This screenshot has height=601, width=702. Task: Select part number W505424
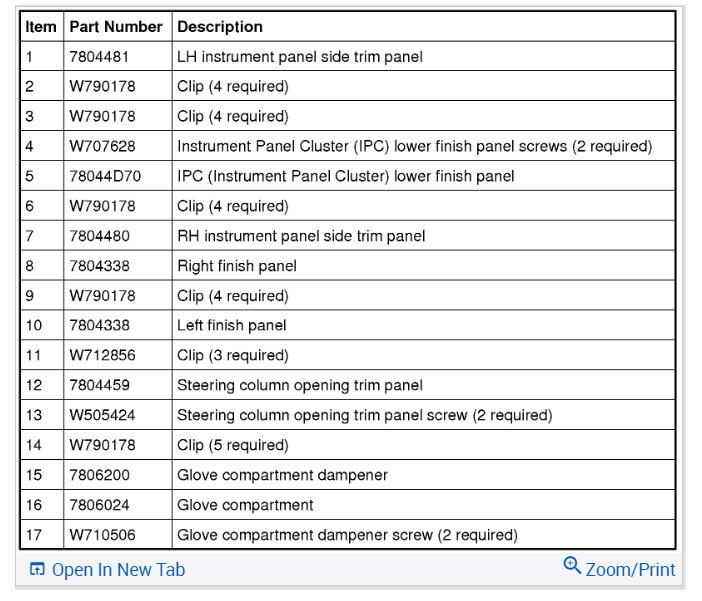(x=103, y=415)
